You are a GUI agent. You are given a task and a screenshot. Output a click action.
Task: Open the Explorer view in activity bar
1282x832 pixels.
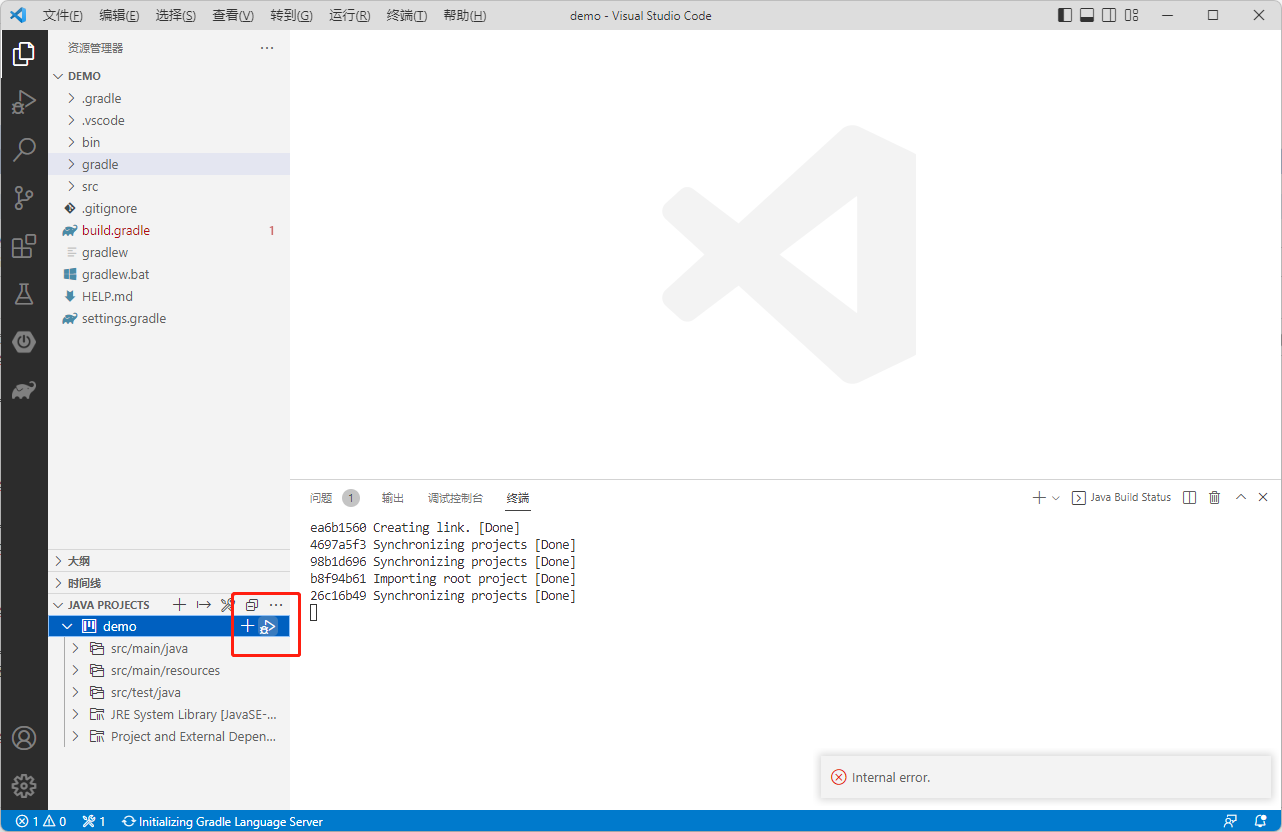(24, 55)
